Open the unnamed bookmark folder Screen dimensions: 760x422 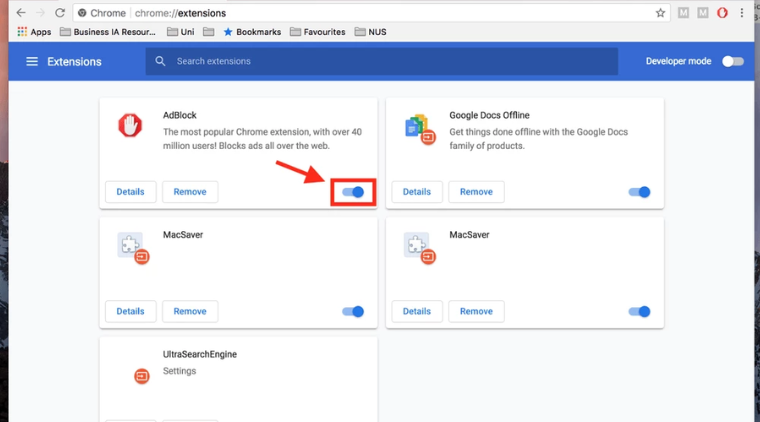(x=208, y=32)
